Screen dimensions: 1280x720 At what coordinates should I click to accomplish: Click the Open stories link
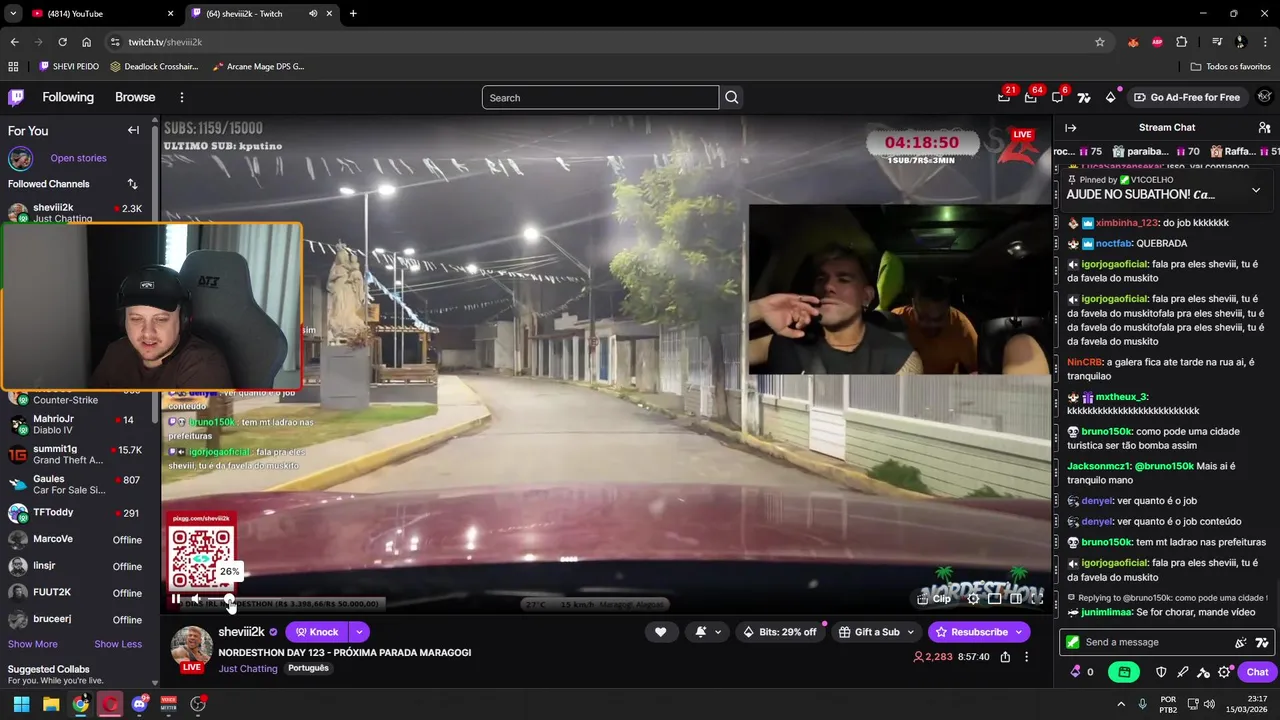[x=78, y=158]
